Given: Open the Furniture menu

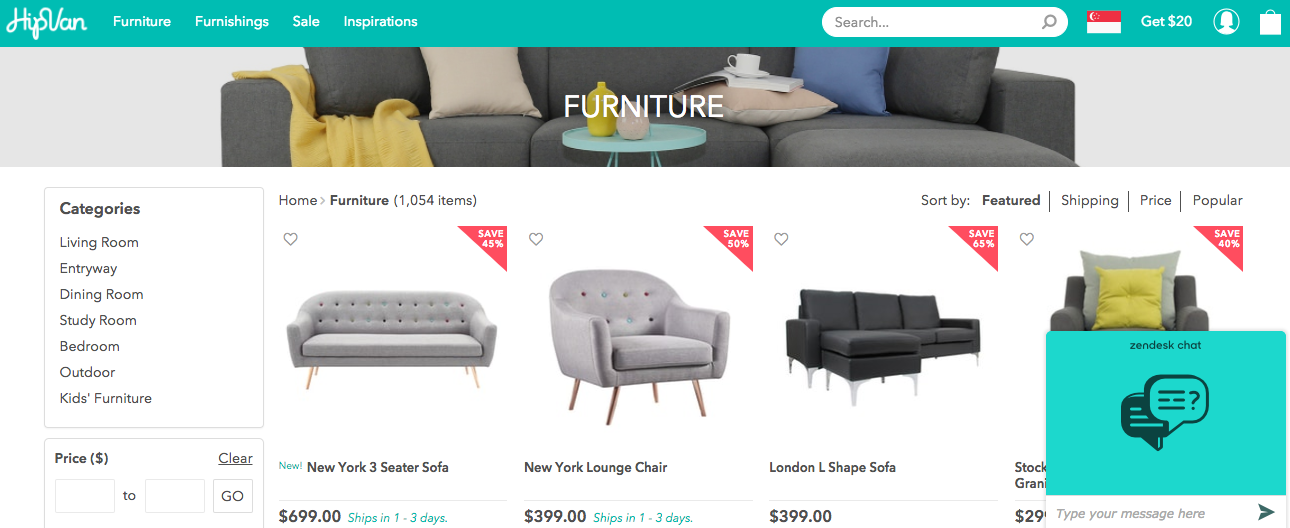Looking at the screenshot, I should click(x=142, y=21).
